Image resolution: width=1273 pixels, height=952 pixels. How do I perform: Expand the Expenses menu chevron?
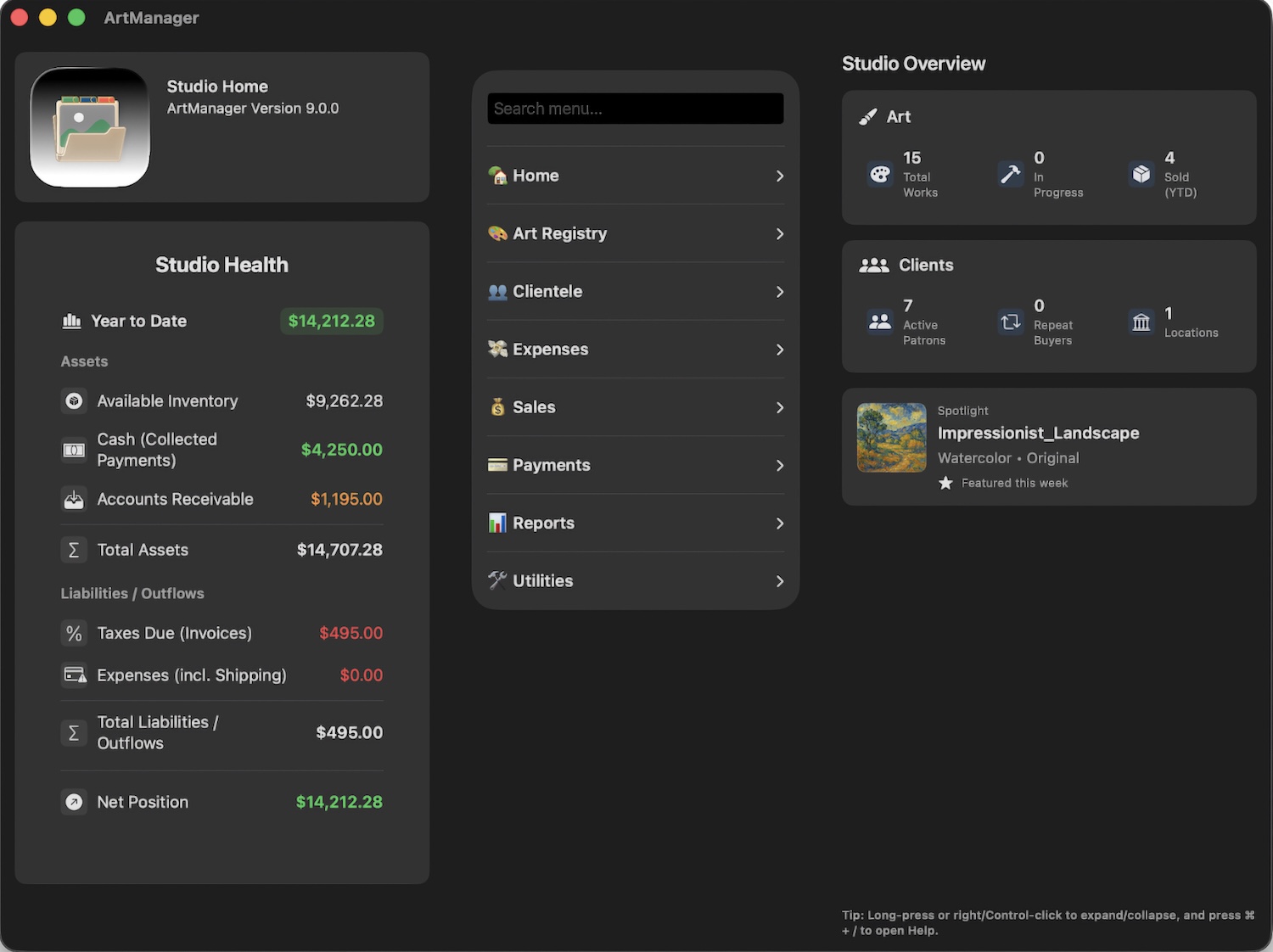(779, 350)
